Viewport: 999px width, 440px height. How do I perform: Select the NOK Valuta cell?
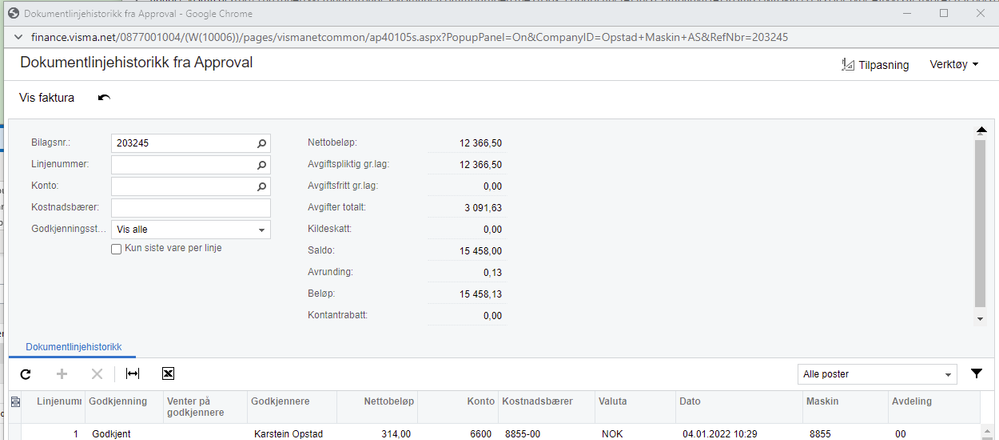click(635, 434)
